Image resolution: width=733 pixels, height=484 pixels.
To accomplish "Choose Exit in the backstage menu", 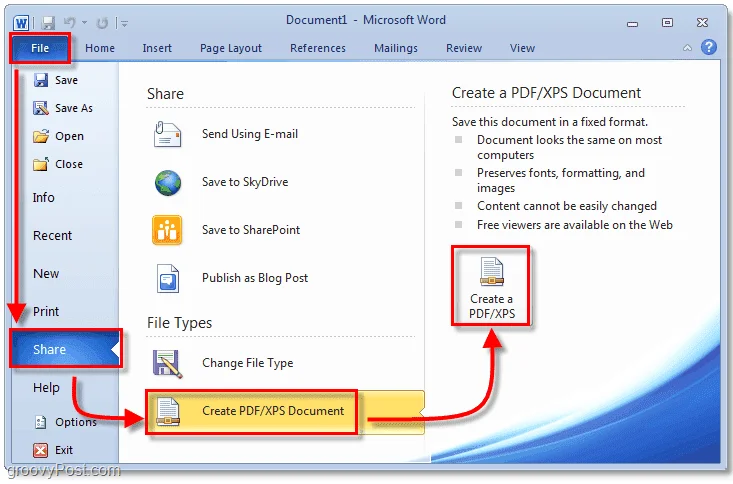I will tap(64, 450).
